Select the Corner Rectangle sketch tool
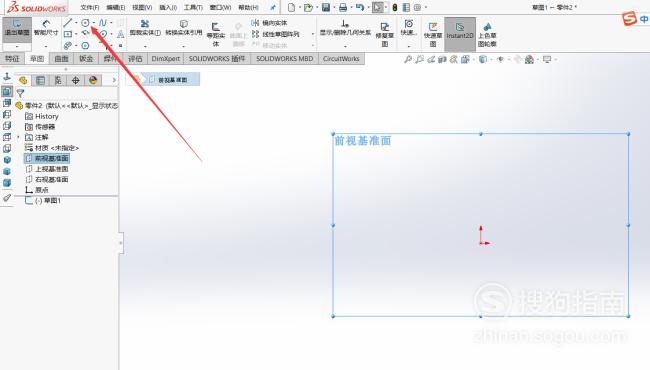 pos(68,34)
